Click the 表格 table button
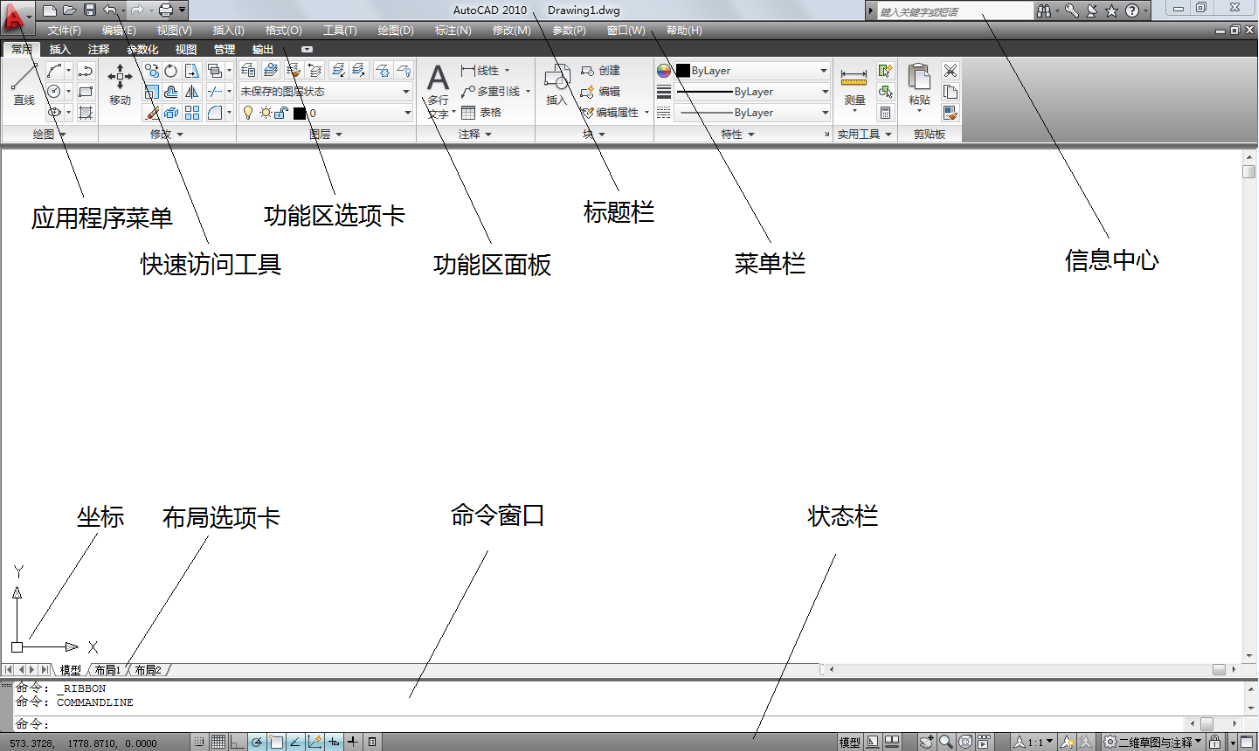 click(x=481, y=113)
